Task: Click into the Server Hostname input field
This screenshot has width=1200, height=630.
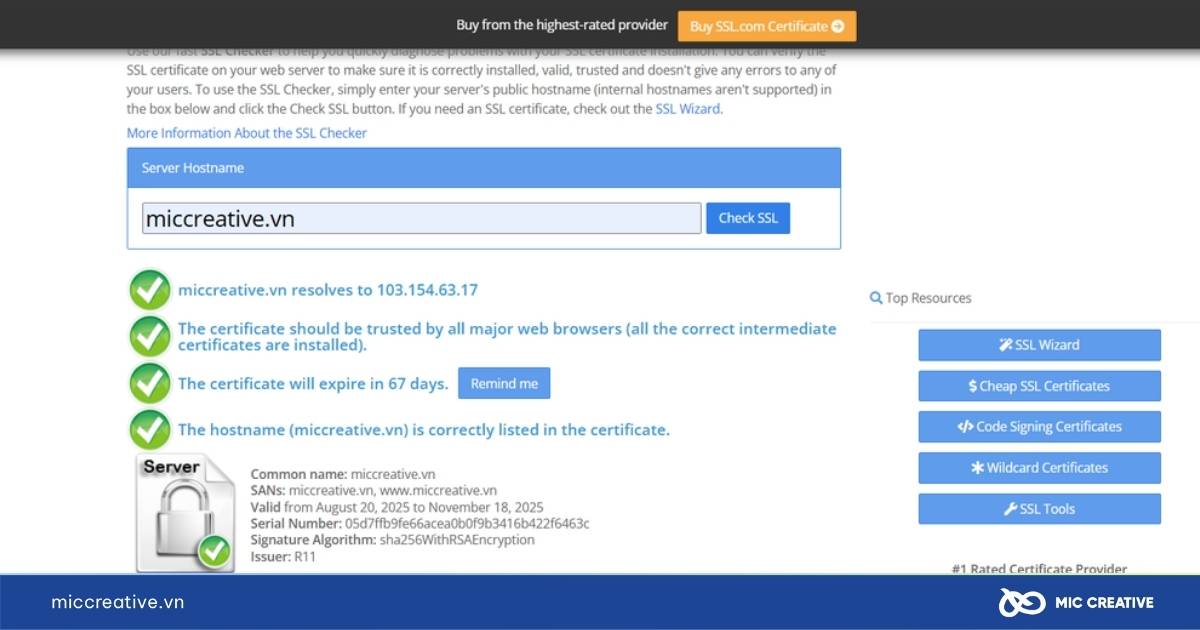Action: (421, 218)
